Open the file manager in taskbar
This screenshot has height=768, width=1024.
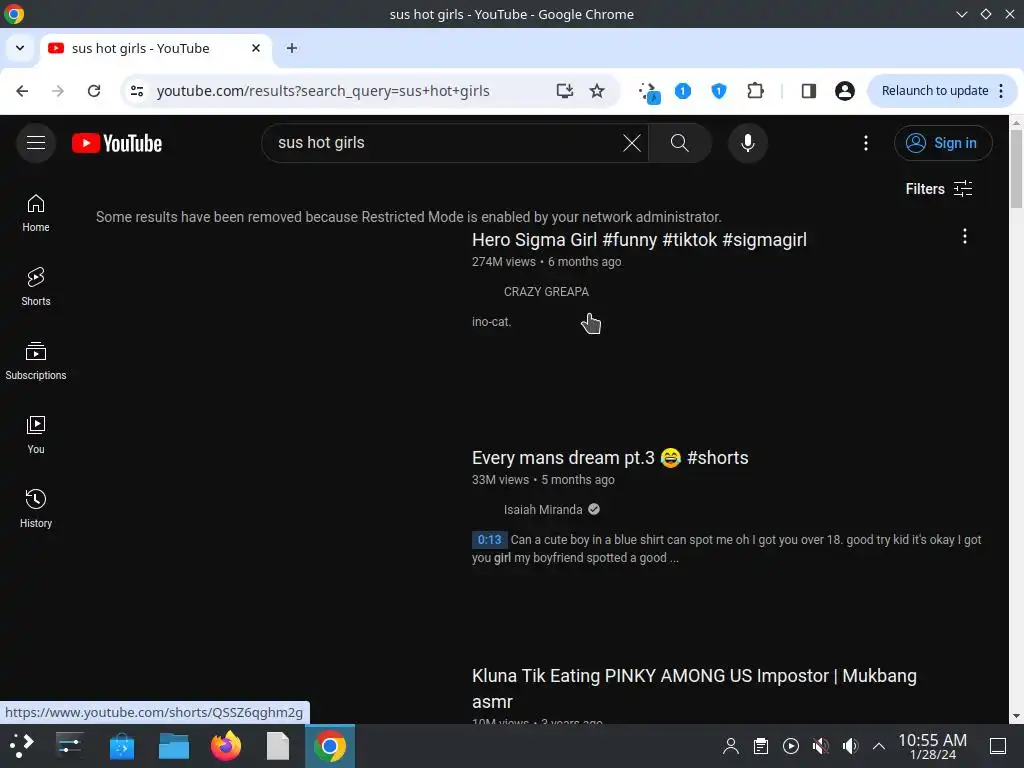coord(174,746)
